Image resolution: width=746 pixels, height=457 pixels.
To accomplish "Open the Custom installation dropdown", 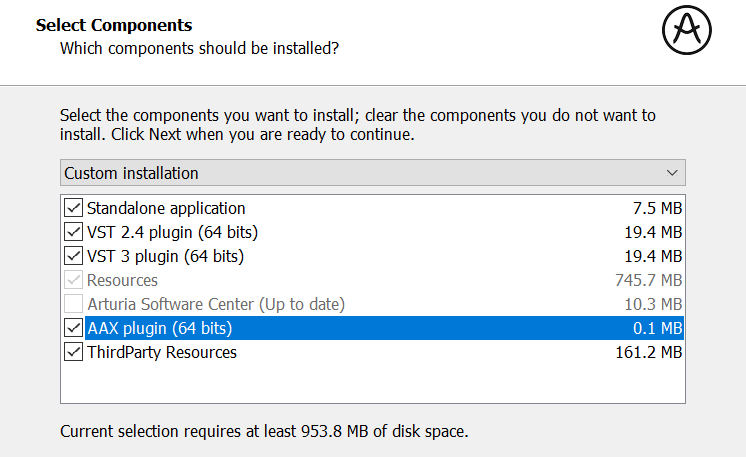I will (373, 173).
